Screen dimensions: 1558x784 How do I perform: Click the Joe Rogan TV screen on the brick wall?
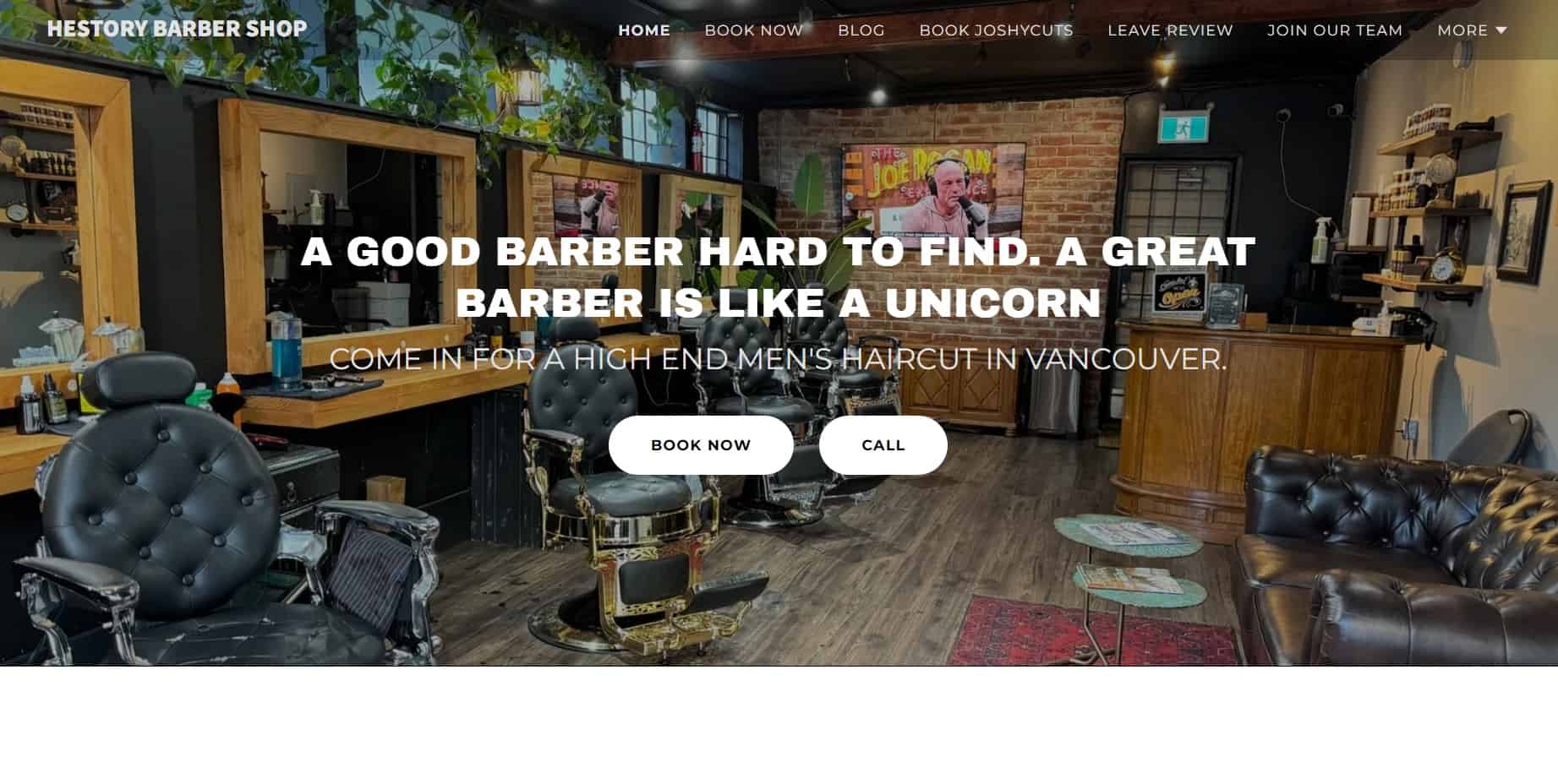click(933, 190)
